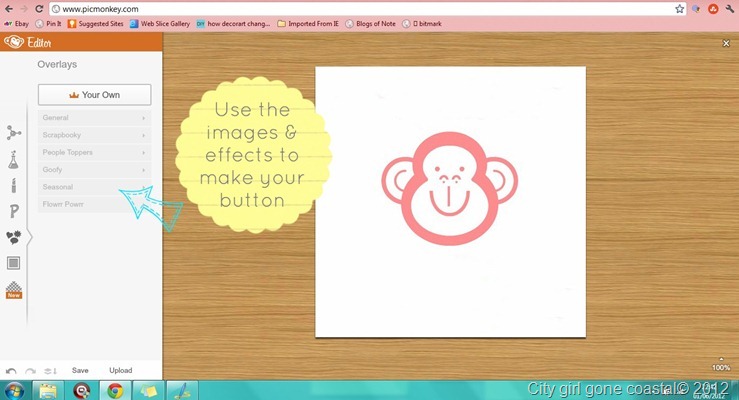Screen dimensions: 739x400
Task: Click the red circular taskbar app icon
Action: [81, 391]
